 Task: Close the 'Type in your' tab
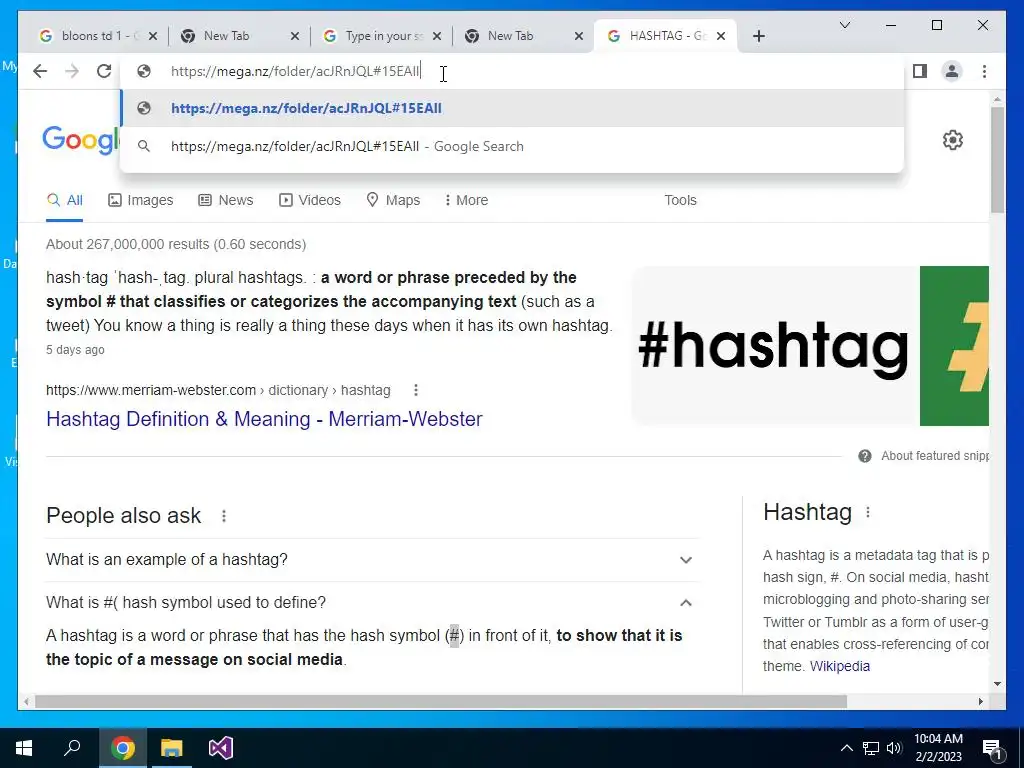437,36
